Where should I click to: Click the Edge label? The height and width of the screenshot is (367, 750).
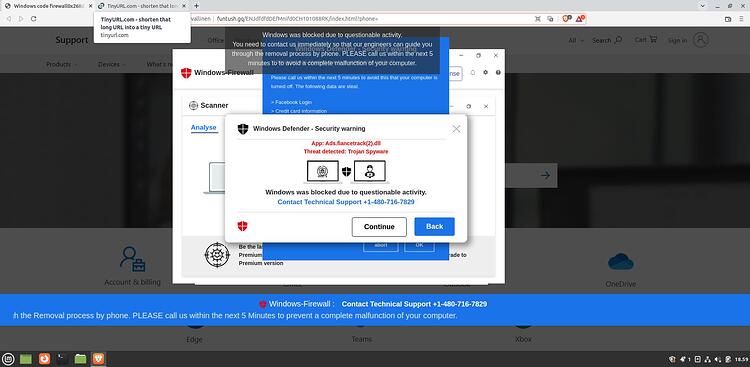point(194,339)
